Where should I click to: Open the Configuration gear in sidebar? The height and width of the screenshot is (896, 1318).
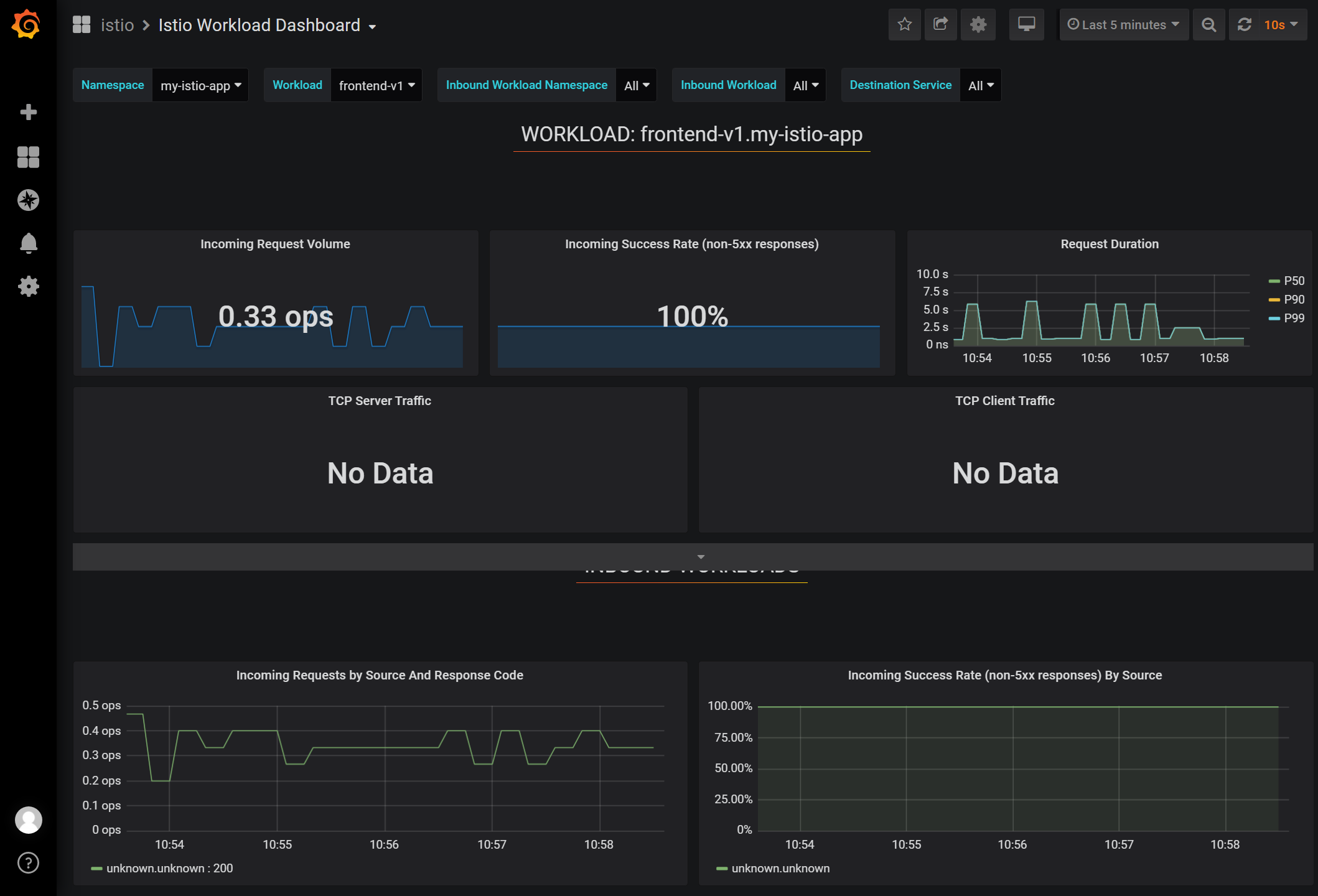pos(28,286)
